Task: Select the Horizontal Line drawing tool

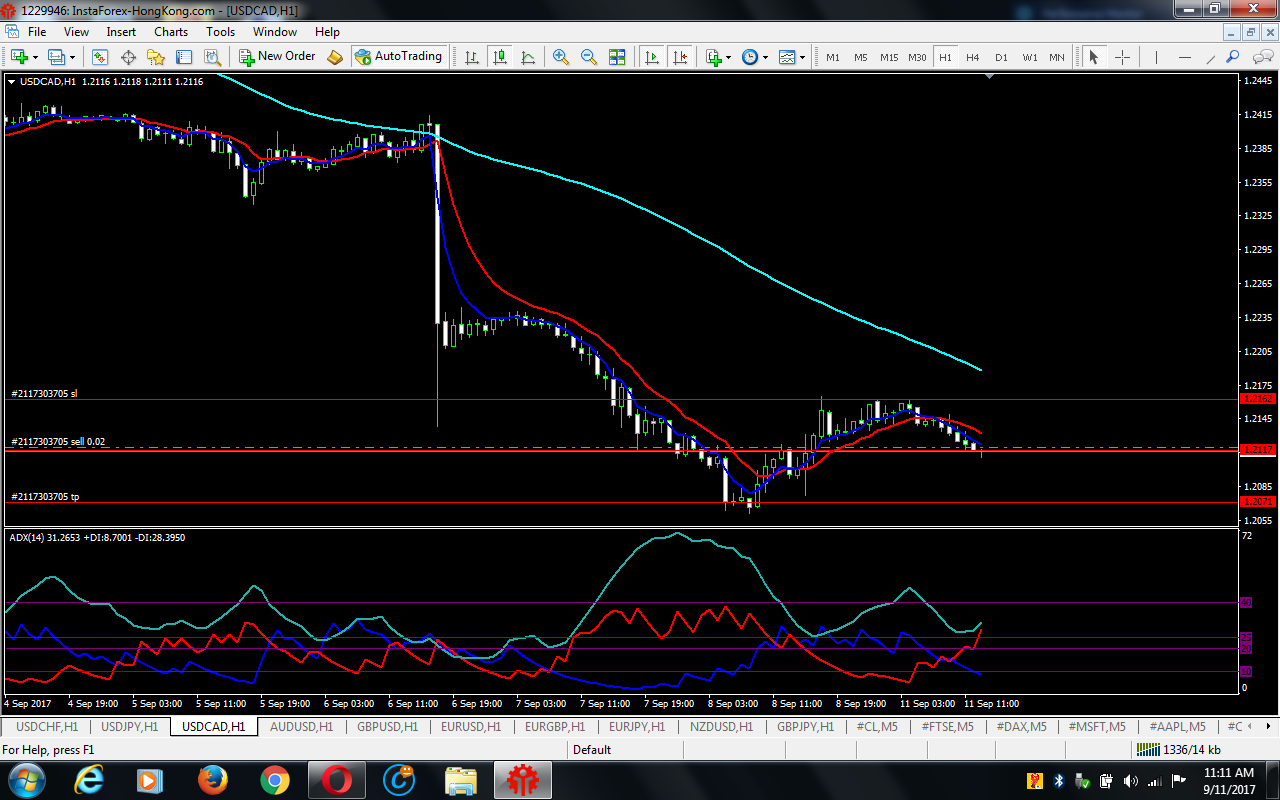Action: coord(1185,57)
